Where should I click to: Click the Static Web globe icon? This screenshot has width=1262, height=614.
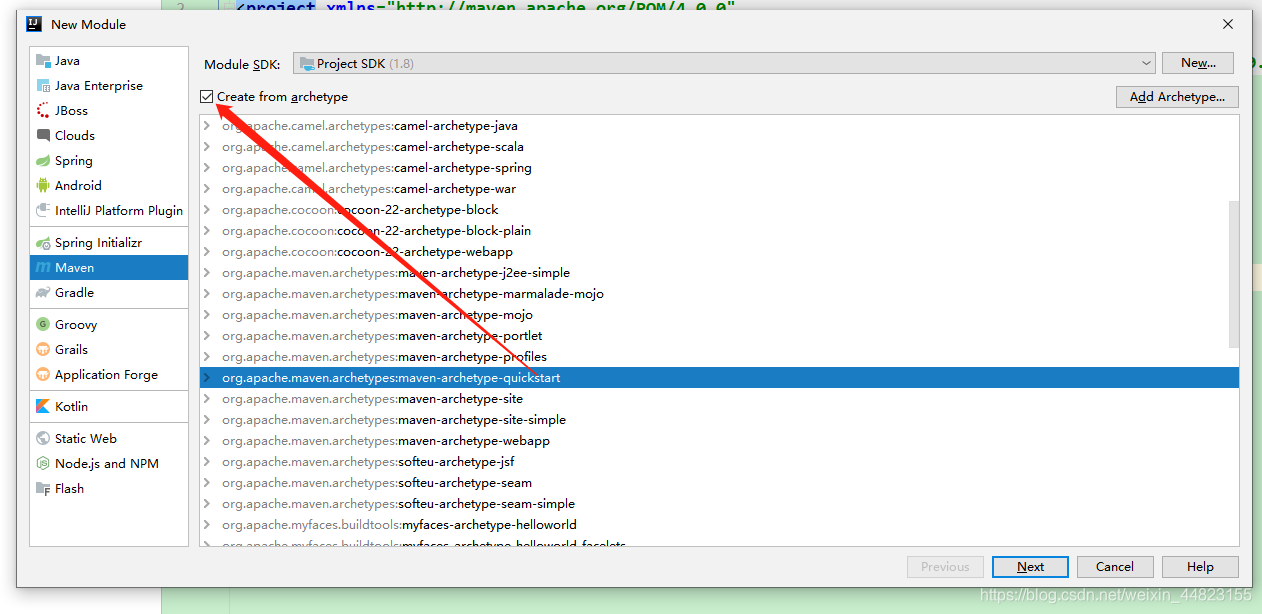point(43,438)
